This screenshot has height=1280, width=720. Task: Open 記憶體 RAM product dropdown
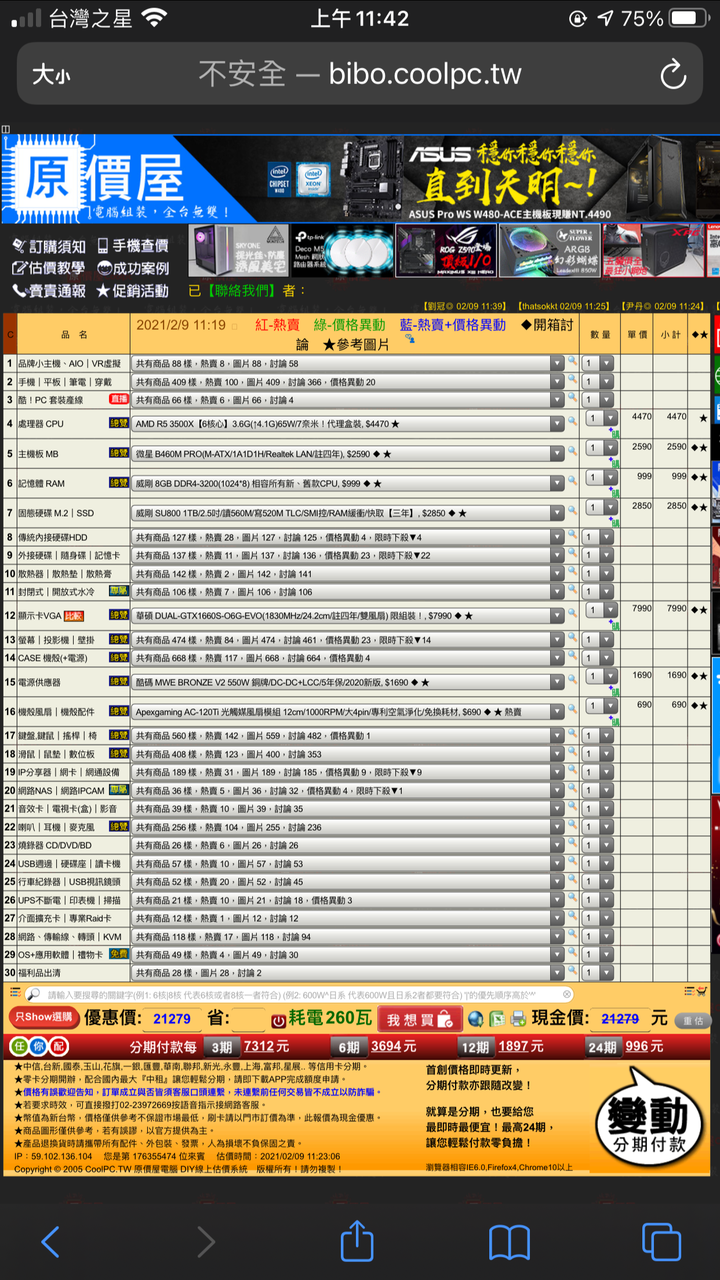point(349,484)
